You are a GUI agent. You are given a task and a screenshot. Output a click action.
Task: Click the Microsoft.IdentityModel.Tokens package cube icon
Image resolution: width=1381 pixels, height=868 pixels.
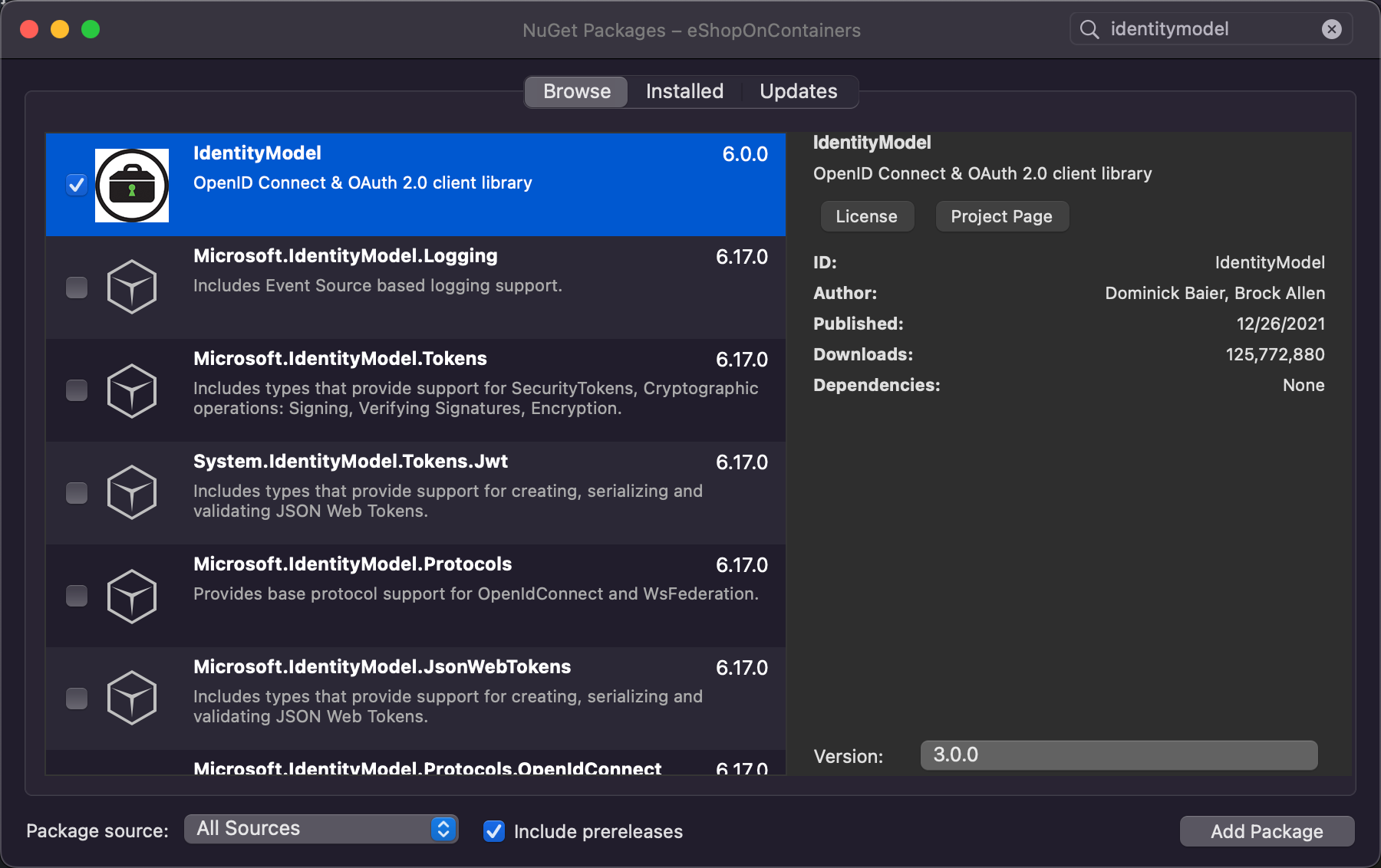[132, 390]
